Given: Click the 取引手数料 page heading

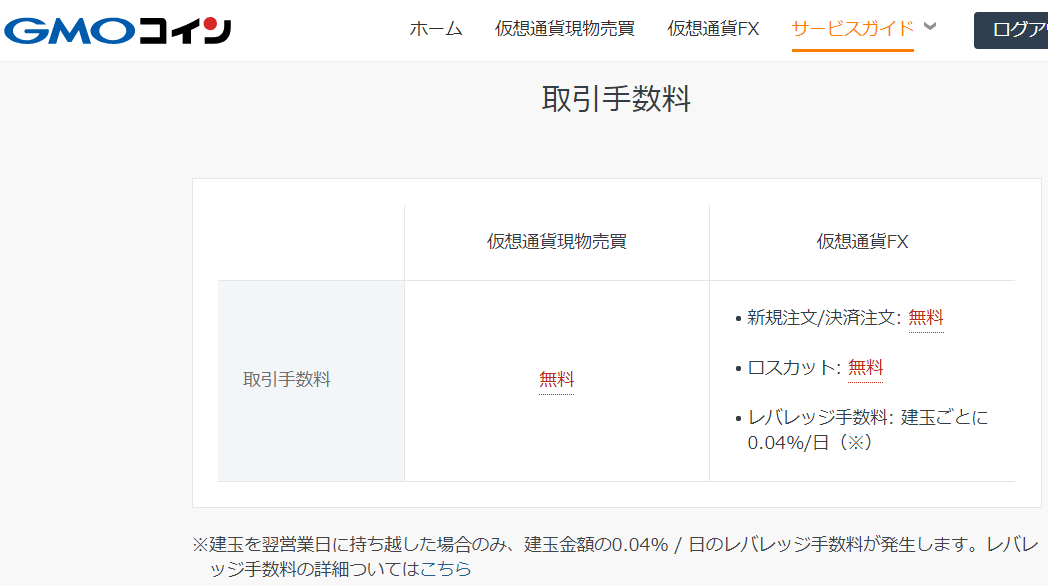Looking at the screenshot, I should pos(616,99).
